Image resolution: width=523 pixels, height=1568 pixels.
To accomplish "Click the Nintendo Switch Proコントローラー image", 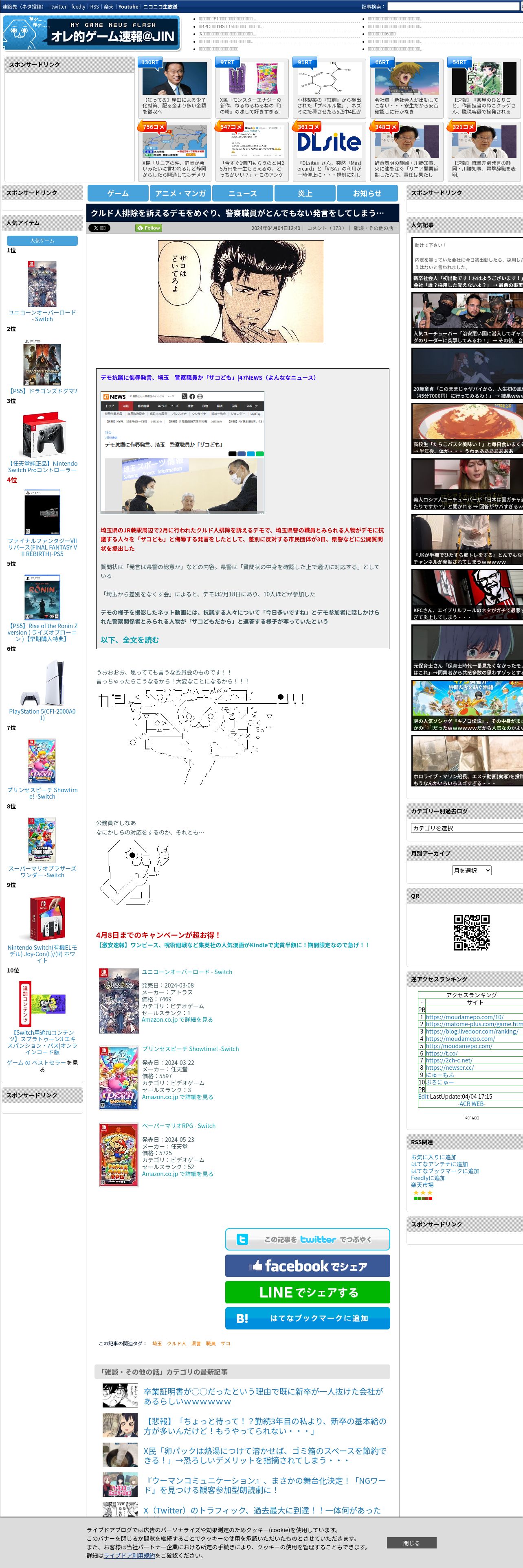I will 42,434.
